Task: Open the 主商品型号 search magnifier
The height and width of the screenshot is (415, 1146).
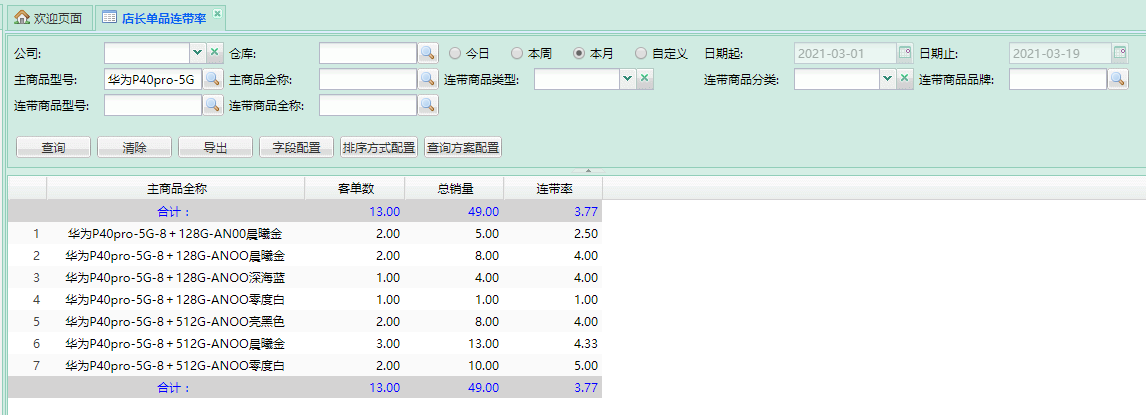Action: point(213,80)
